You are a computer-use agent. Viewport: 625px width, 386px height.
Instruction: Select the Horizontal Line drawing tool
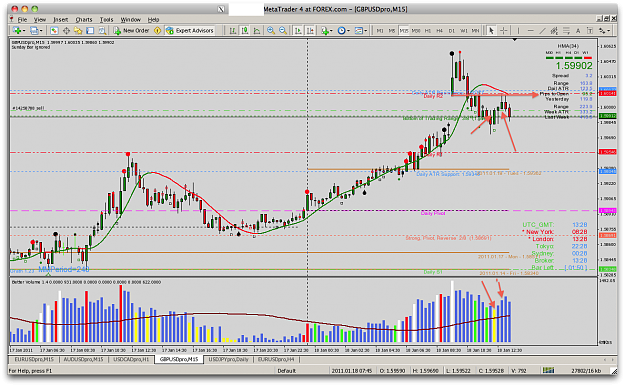pos(531,31)
